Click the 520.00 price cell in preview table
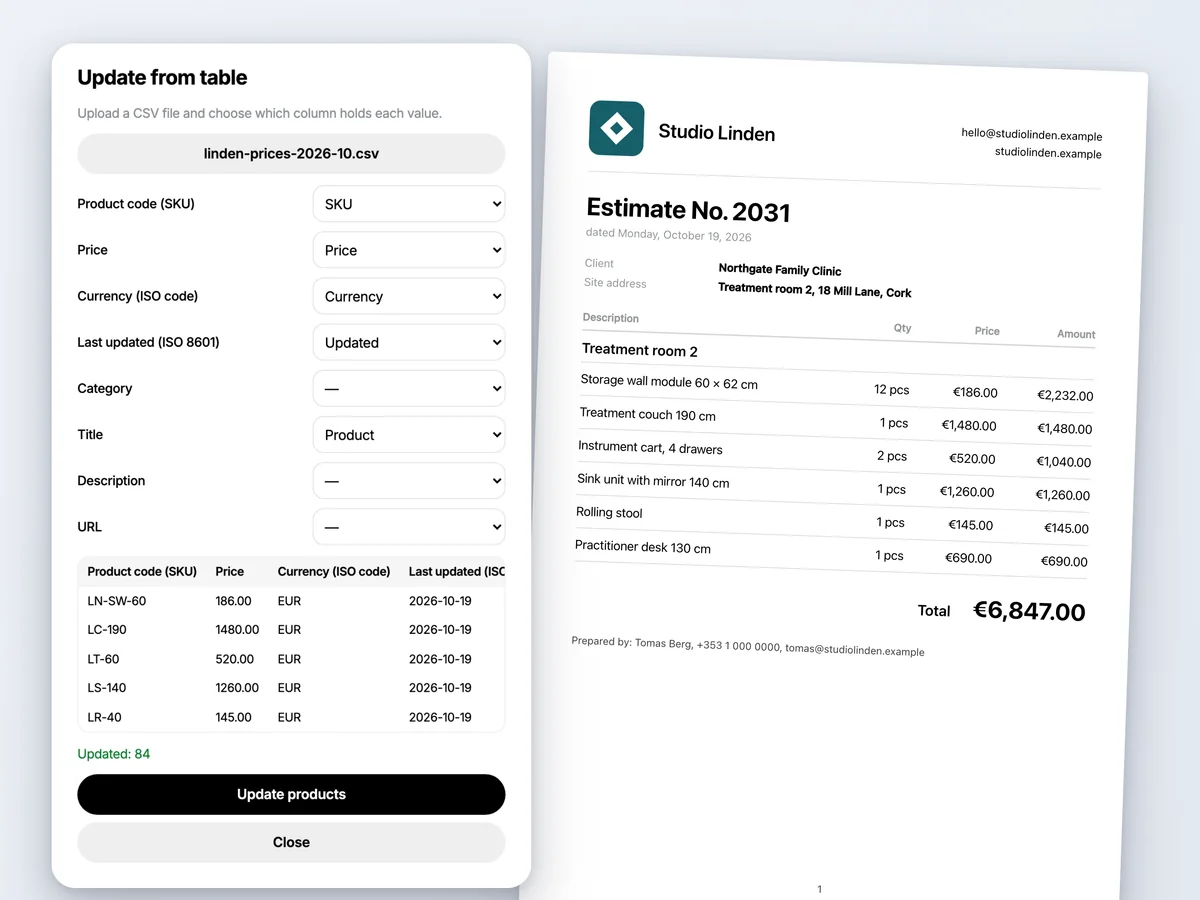Viewport: 1200px width, 900px height. 235,659
